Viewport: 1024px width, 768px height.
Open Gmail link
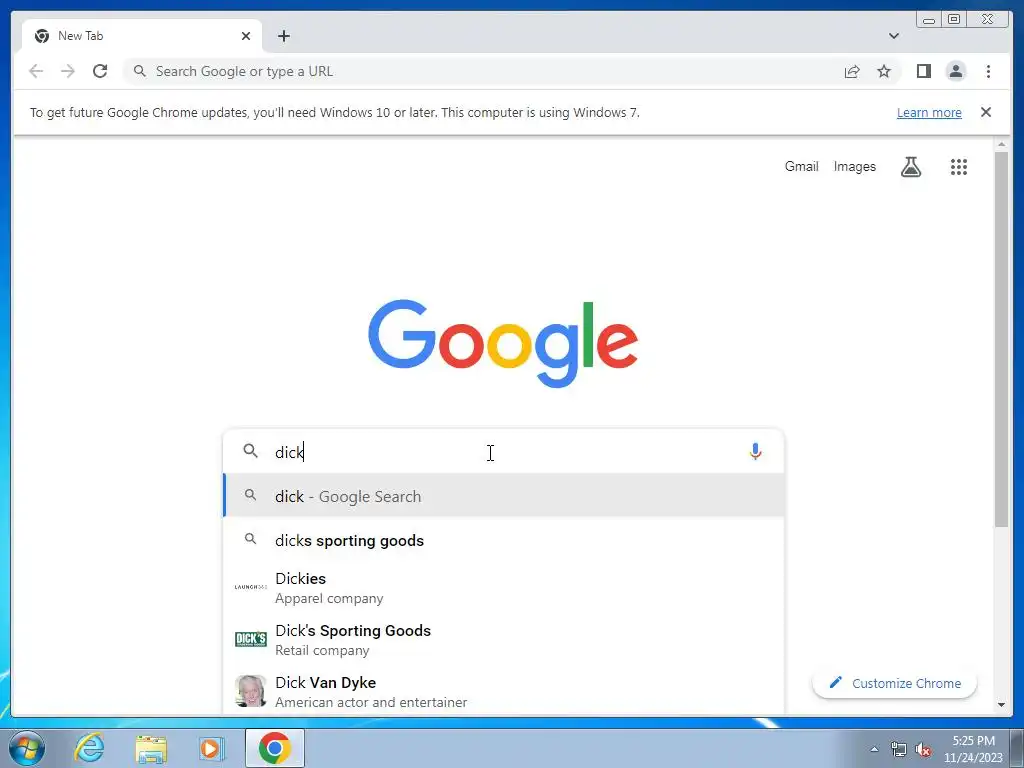pyautogui.click(x=801, y=167)
